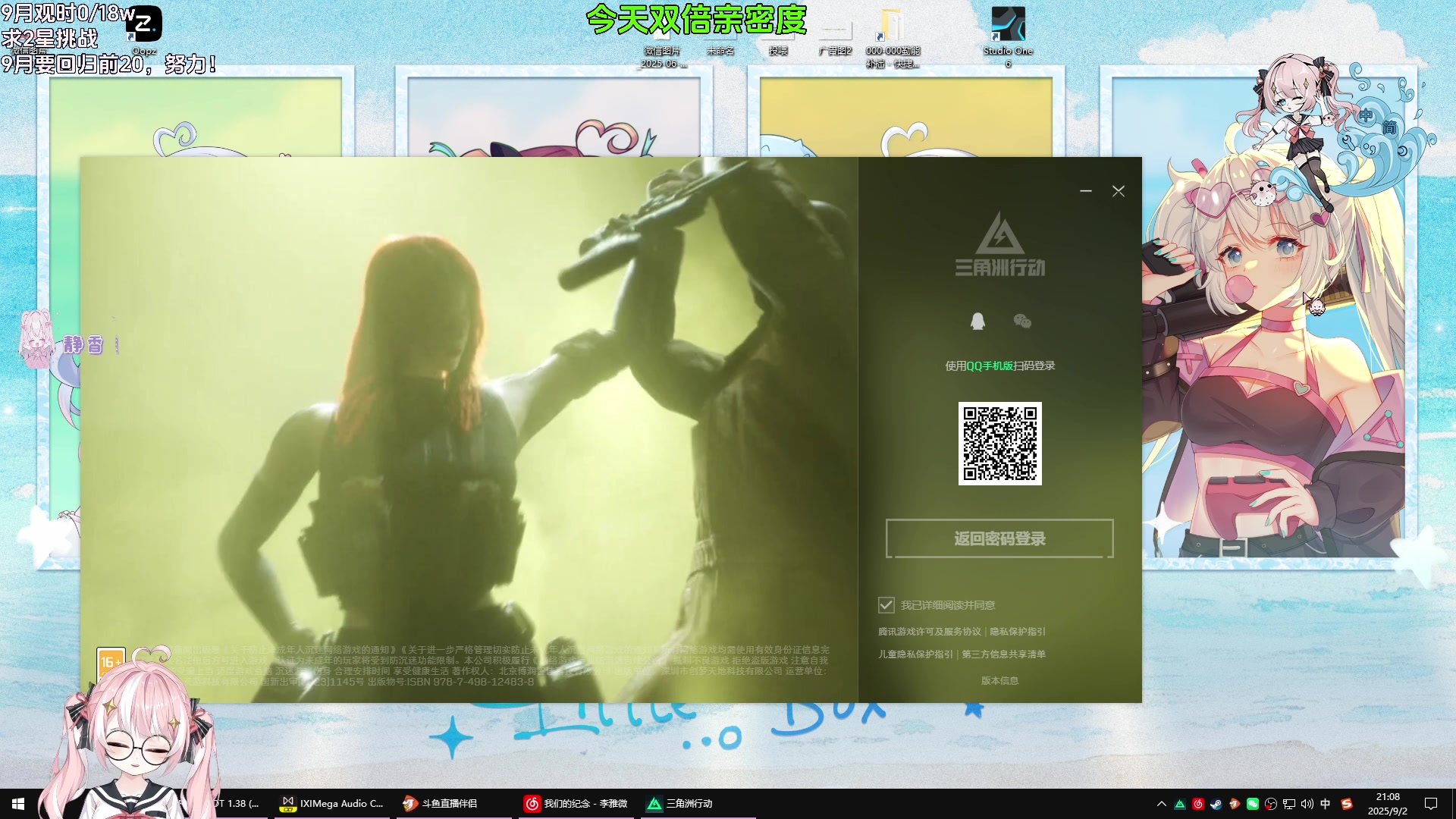Open the volume tray icon
The image size is (1456, 819).
[x=1307, y=804]
